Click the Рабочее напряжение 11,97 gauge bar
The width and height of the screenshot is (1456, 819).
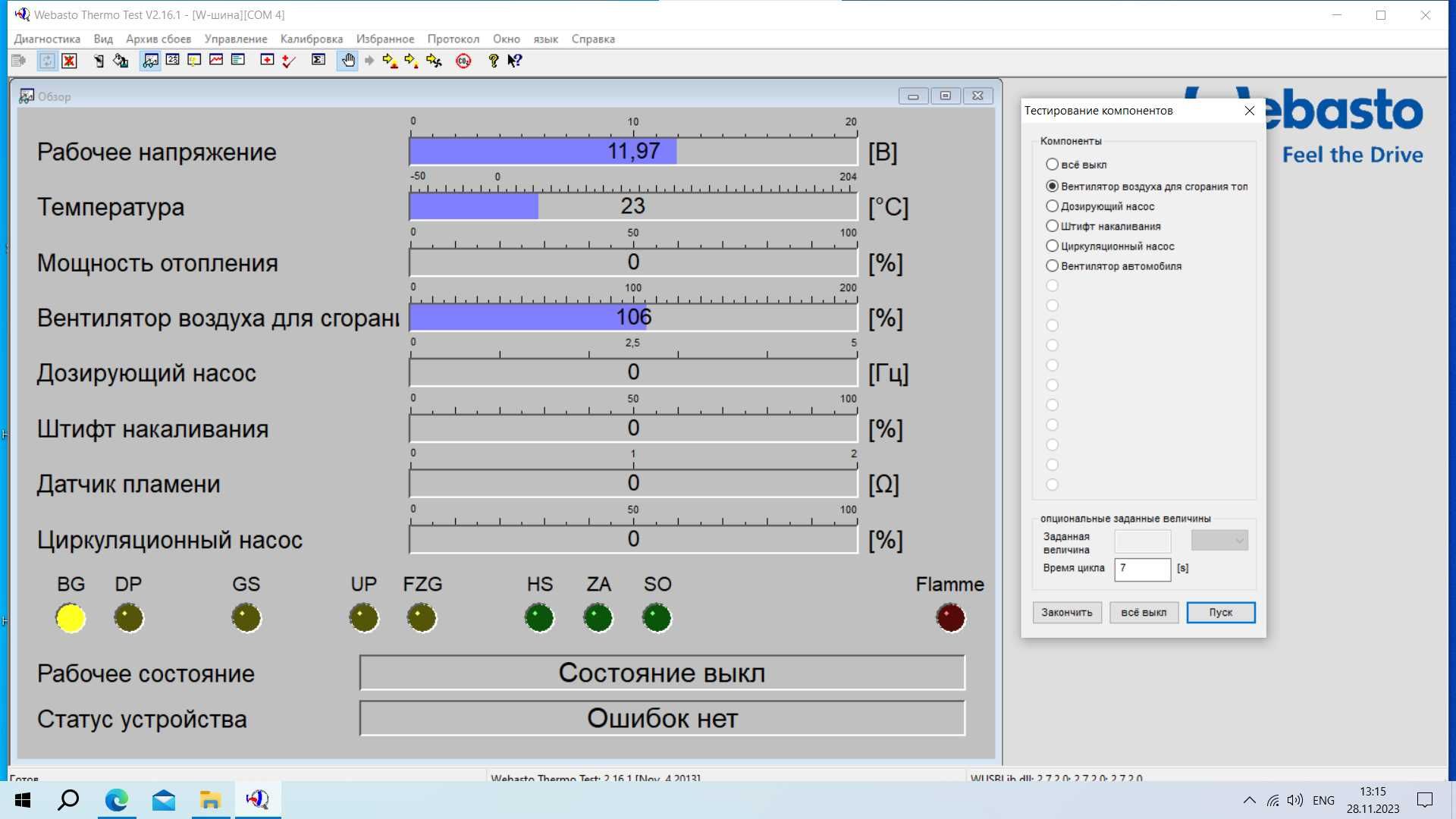pyautogui.click(x=633, y=151)
